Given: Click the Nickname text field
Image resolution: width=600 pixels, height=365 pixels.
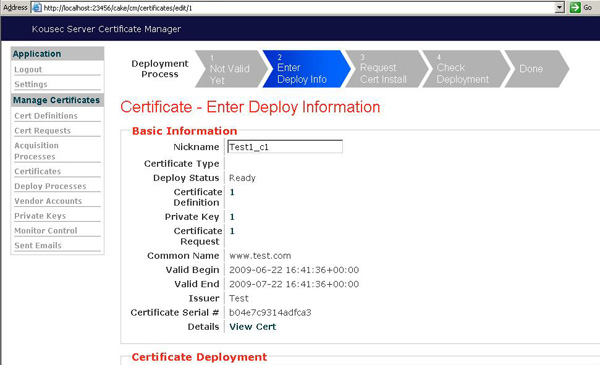Looking at the screenshot, I should (285, 147).
